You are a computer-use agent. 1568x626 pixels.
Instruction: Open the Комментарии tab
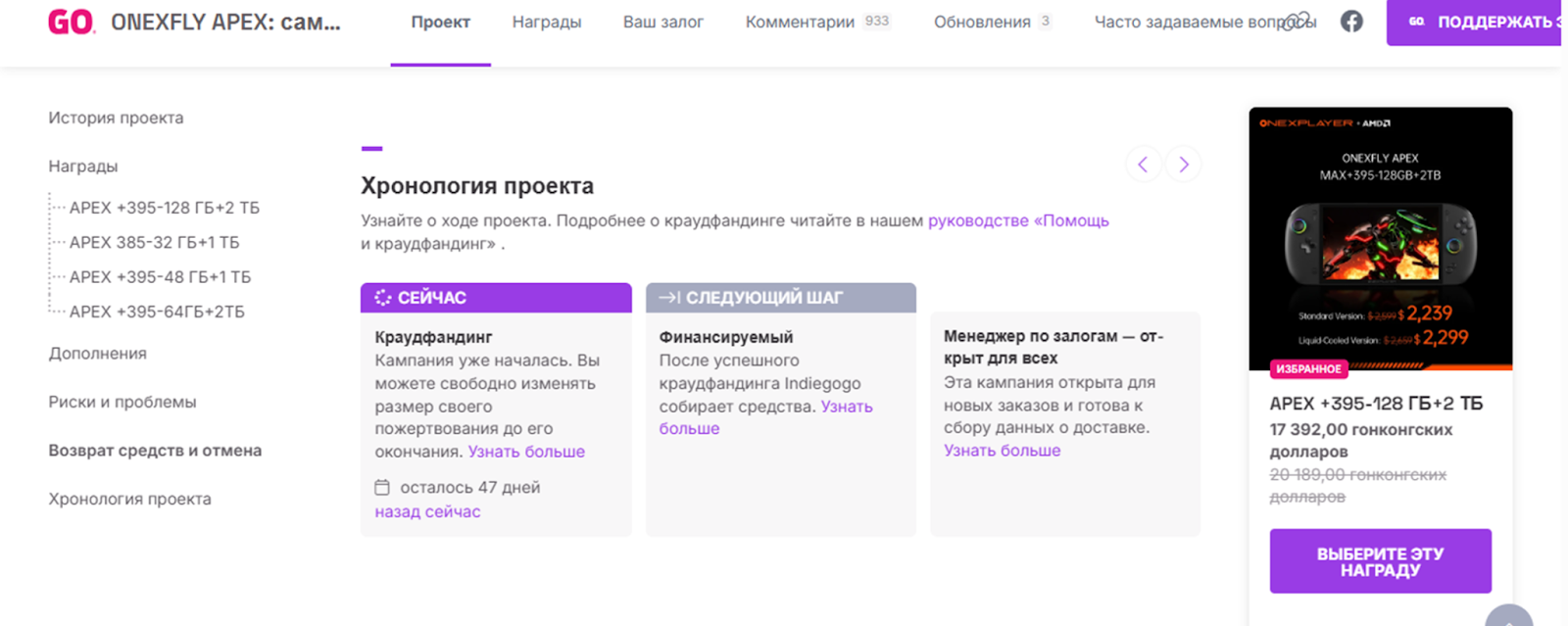[800, 22]
